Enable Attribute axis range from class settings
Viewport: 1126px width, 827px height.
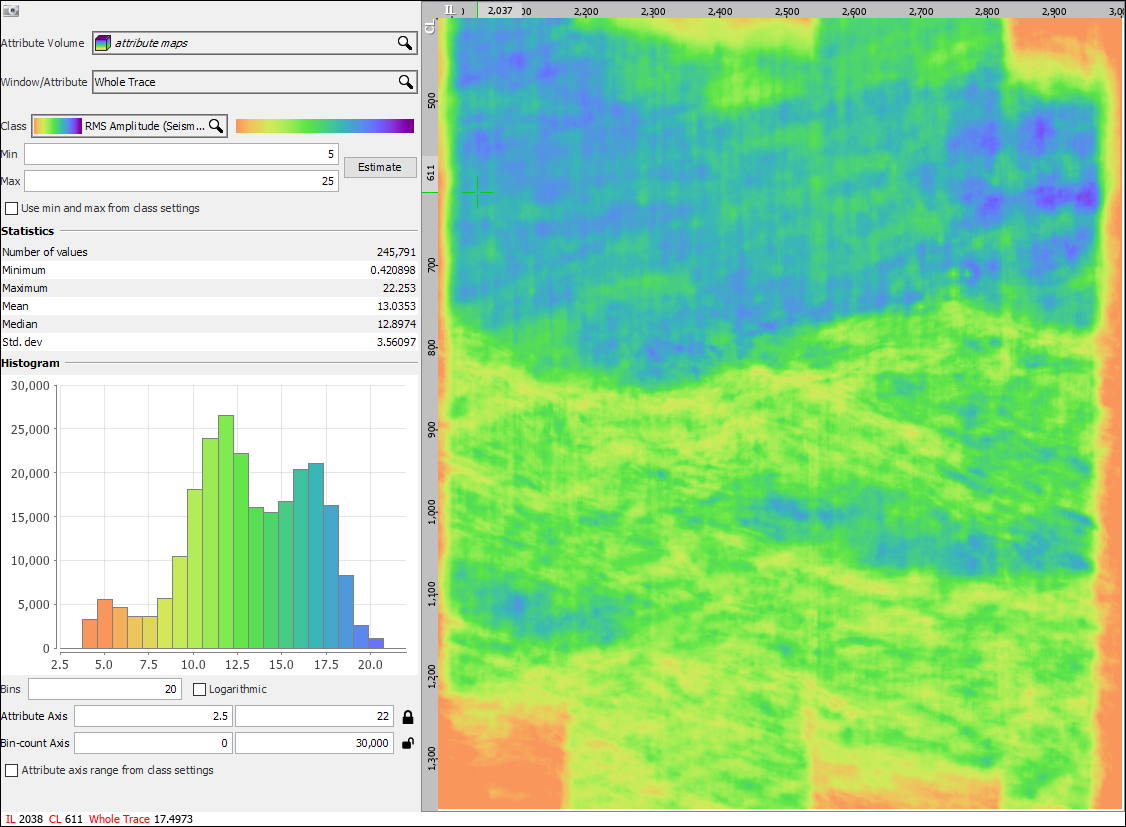pos(11,770)
